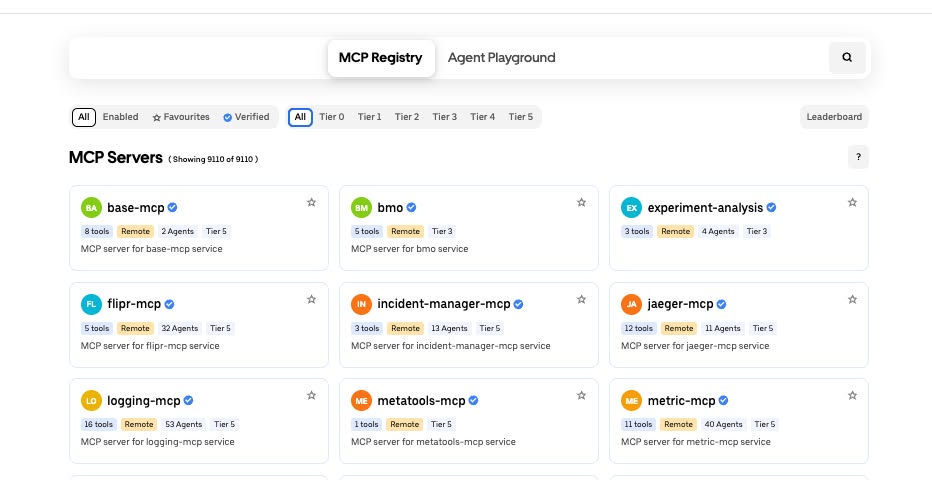Click "32 Agents" tag on flipr-mcp

point(180,329)
